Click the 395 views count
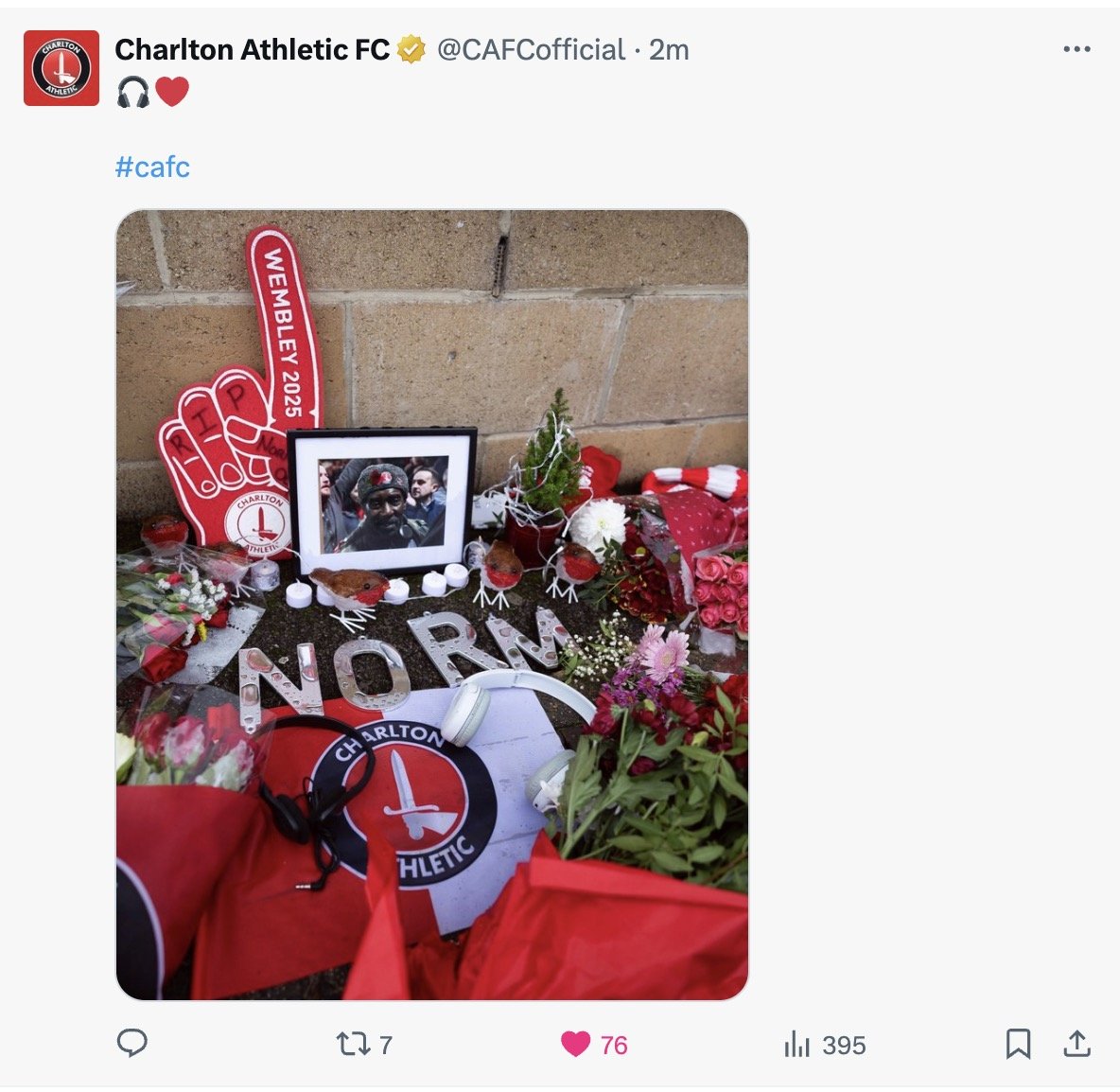1120x1092 pixels. pyautogui.click(x=844, y=1045)
